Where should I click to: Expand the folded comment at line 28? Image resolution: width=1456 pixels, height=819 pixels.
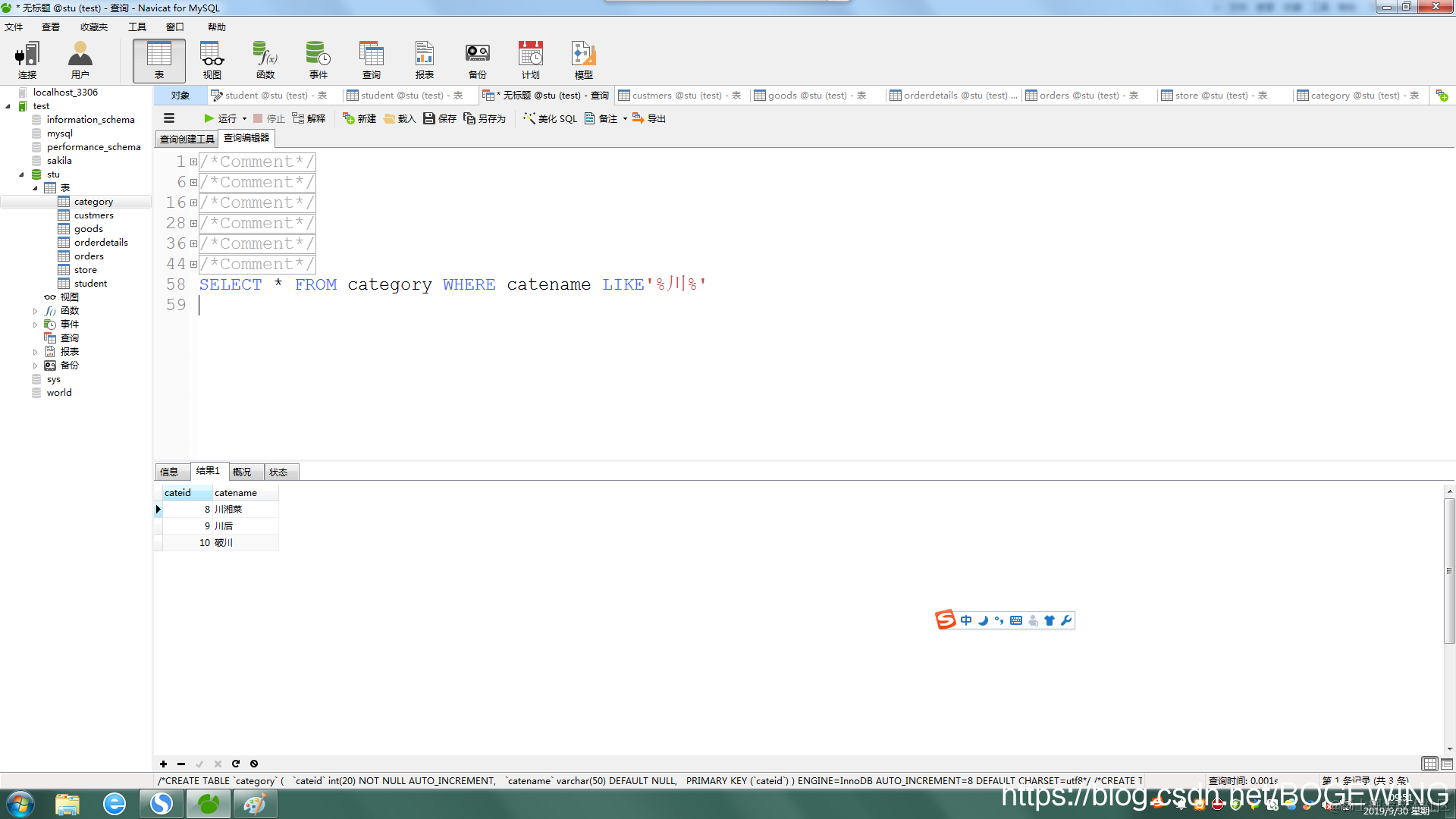coord(193,224)
